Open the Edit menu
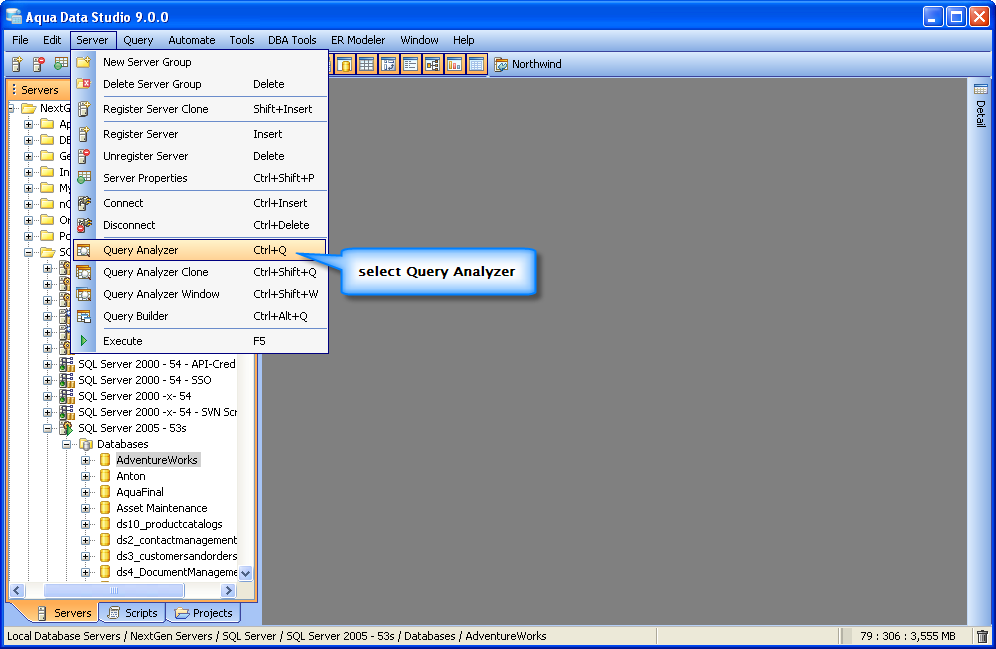Image resolution: width=996 pixels, height=649 pixels. [52, 40]
